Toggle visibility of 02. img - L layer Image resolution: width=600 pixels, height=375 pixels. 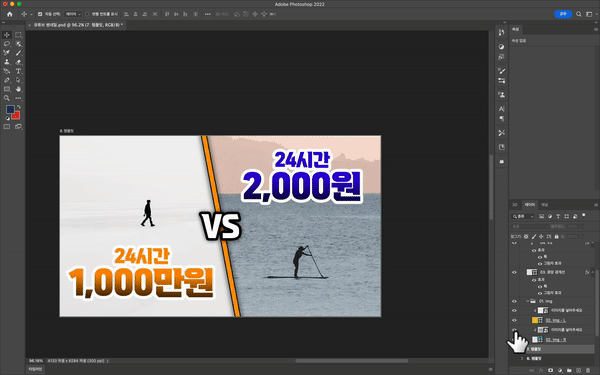point(514,320)
